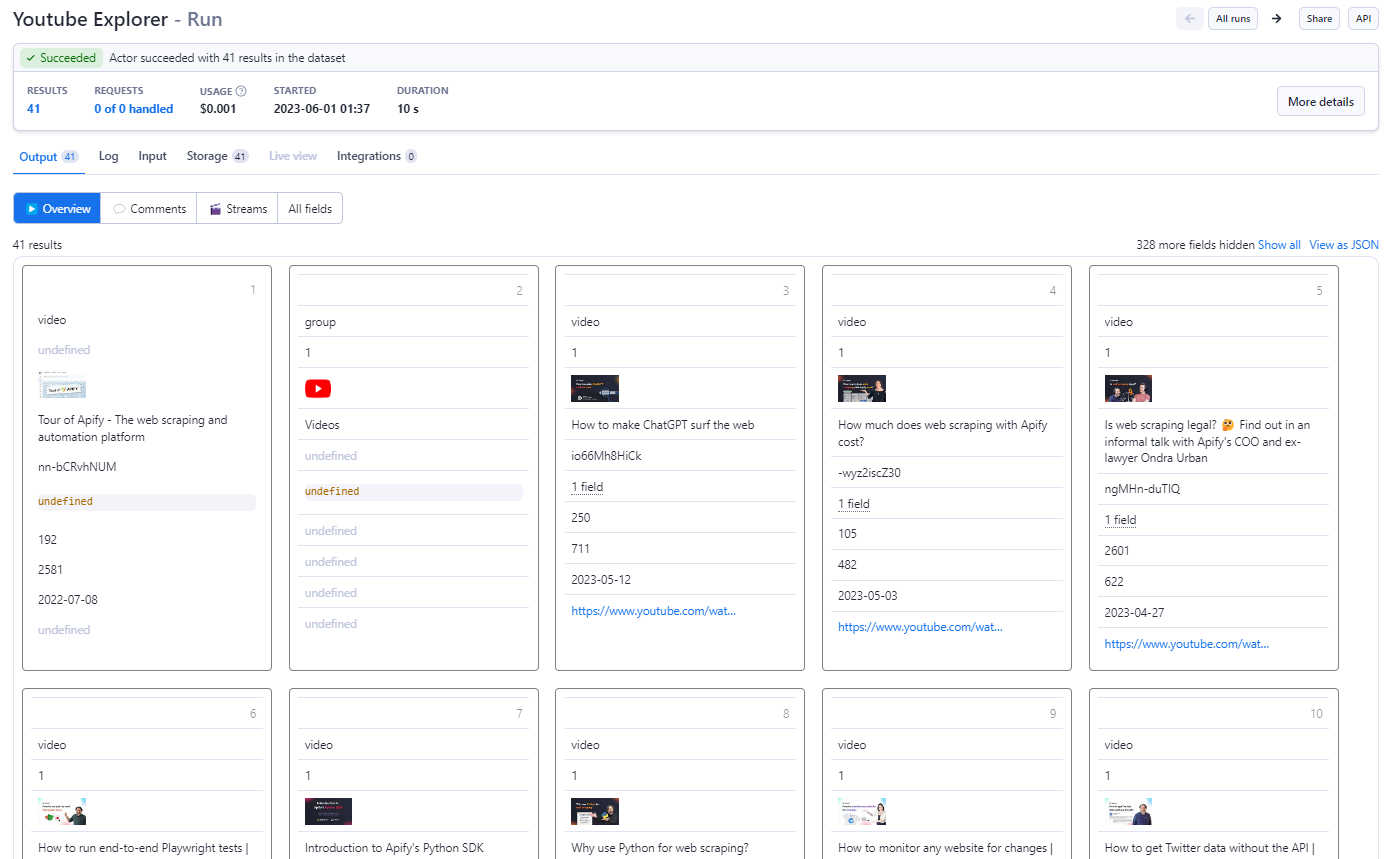Open the Integrations tab
Viewport: 1393px width, 859px height.
pyautogui.click(x=377, y=156)
